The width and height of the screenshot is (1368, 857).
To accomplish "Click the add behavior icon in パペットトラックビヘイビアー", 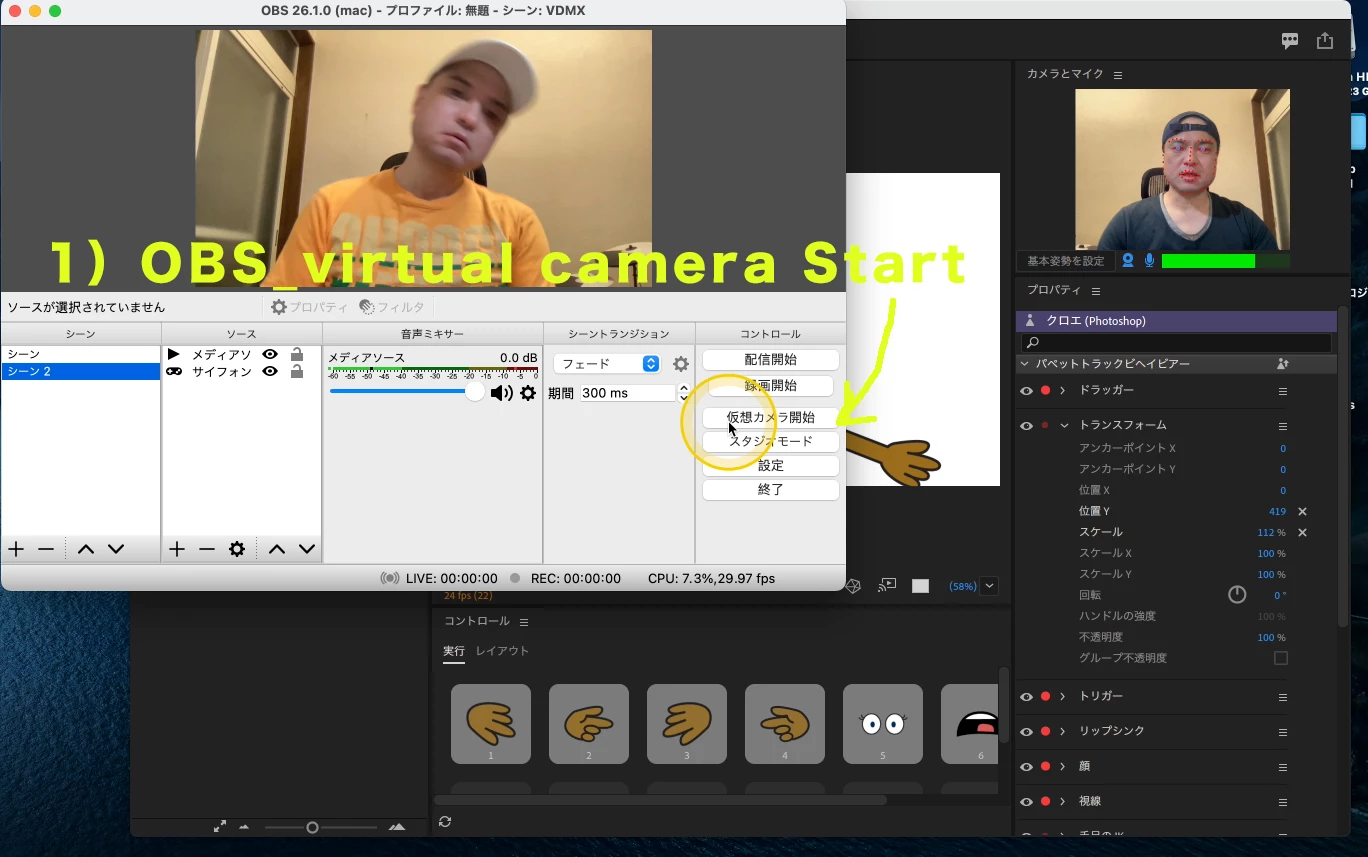I will pos(1283,364).
